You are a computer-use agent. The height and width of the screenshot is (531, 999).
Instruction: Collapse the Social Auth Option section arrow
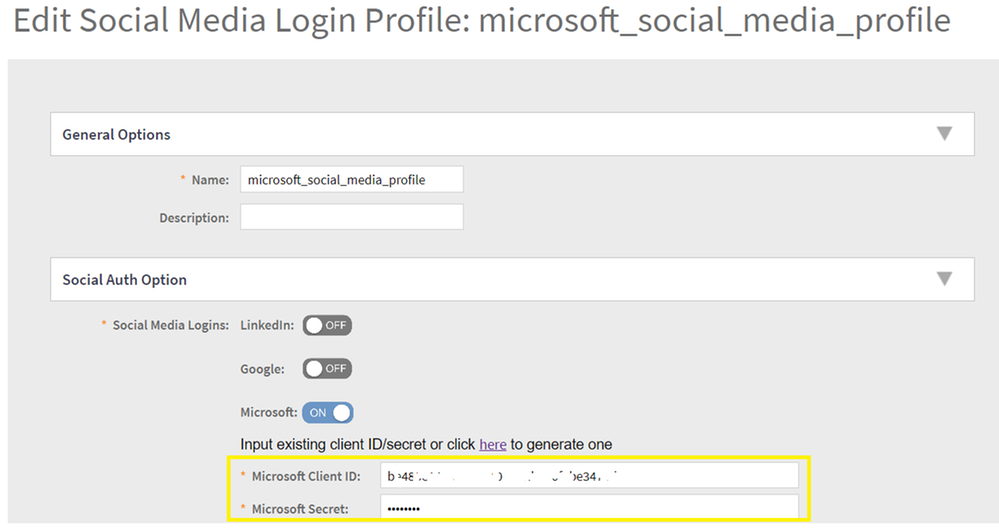point(943,279)
